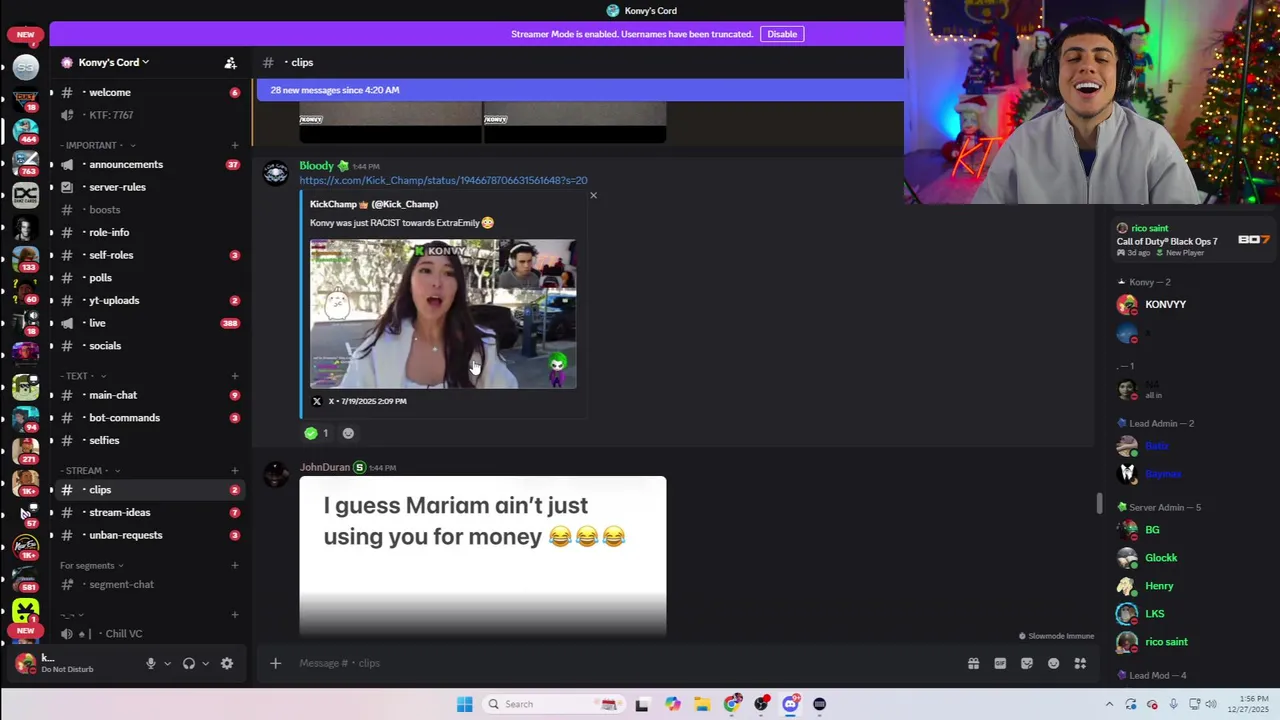Add a reaction to Bloody's message

pyautogui.click(x=348, y=433)
